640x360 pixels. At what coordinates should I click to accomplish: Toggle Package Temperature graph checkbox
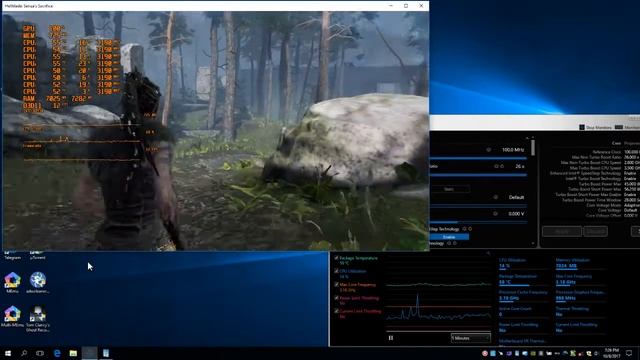(336, 258)
